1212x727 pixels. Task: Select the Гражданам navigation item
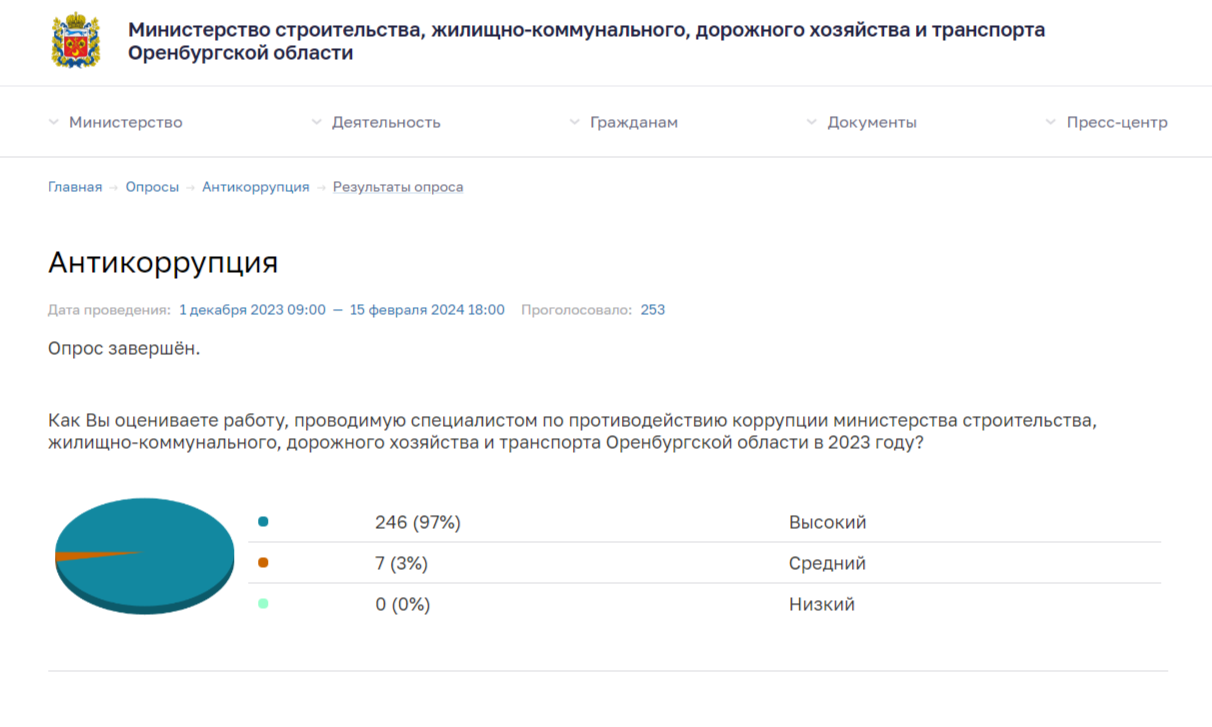coord(633,122)
